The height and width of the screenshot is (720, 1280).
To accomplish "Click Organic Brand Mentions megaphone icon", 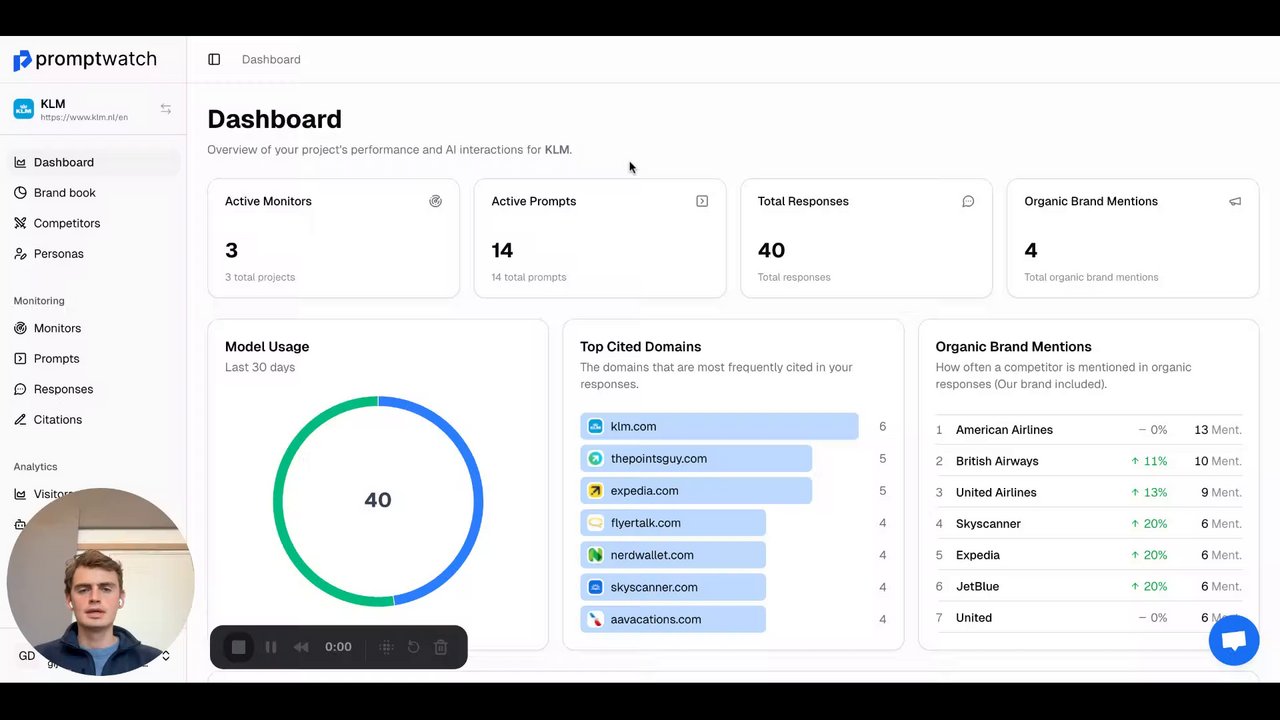I will pos(1235,201).
